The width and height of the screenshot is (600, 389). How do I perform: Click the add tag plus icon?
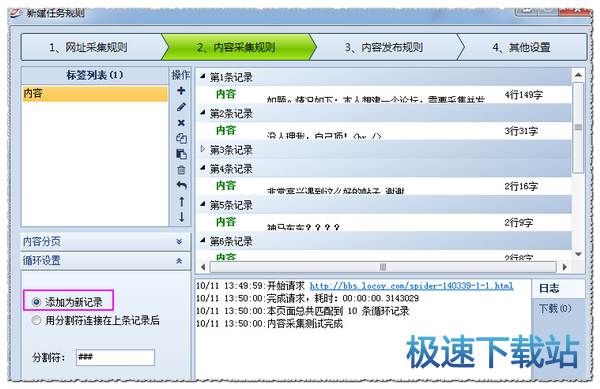point(181,91)
